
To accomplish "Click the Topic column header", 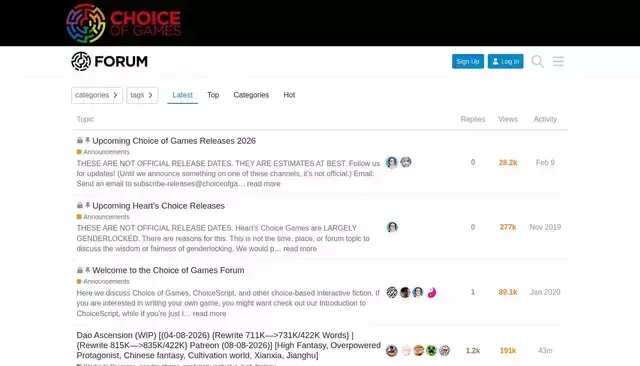I will pos(85,119).
